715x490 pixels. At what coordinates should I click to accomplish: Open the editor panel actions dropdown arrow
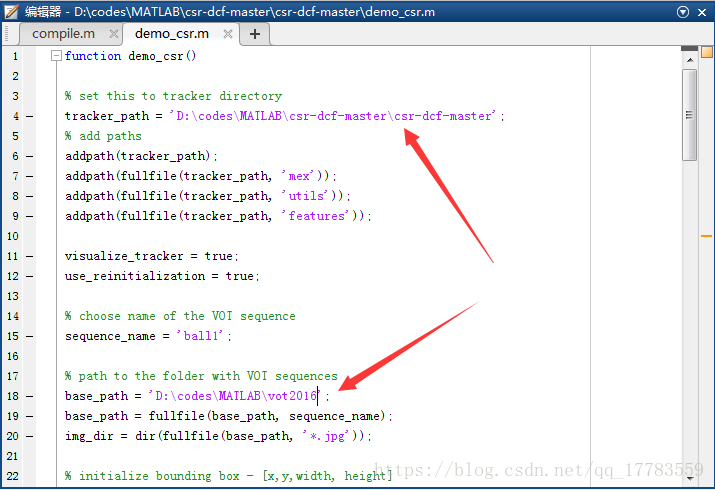683,12
